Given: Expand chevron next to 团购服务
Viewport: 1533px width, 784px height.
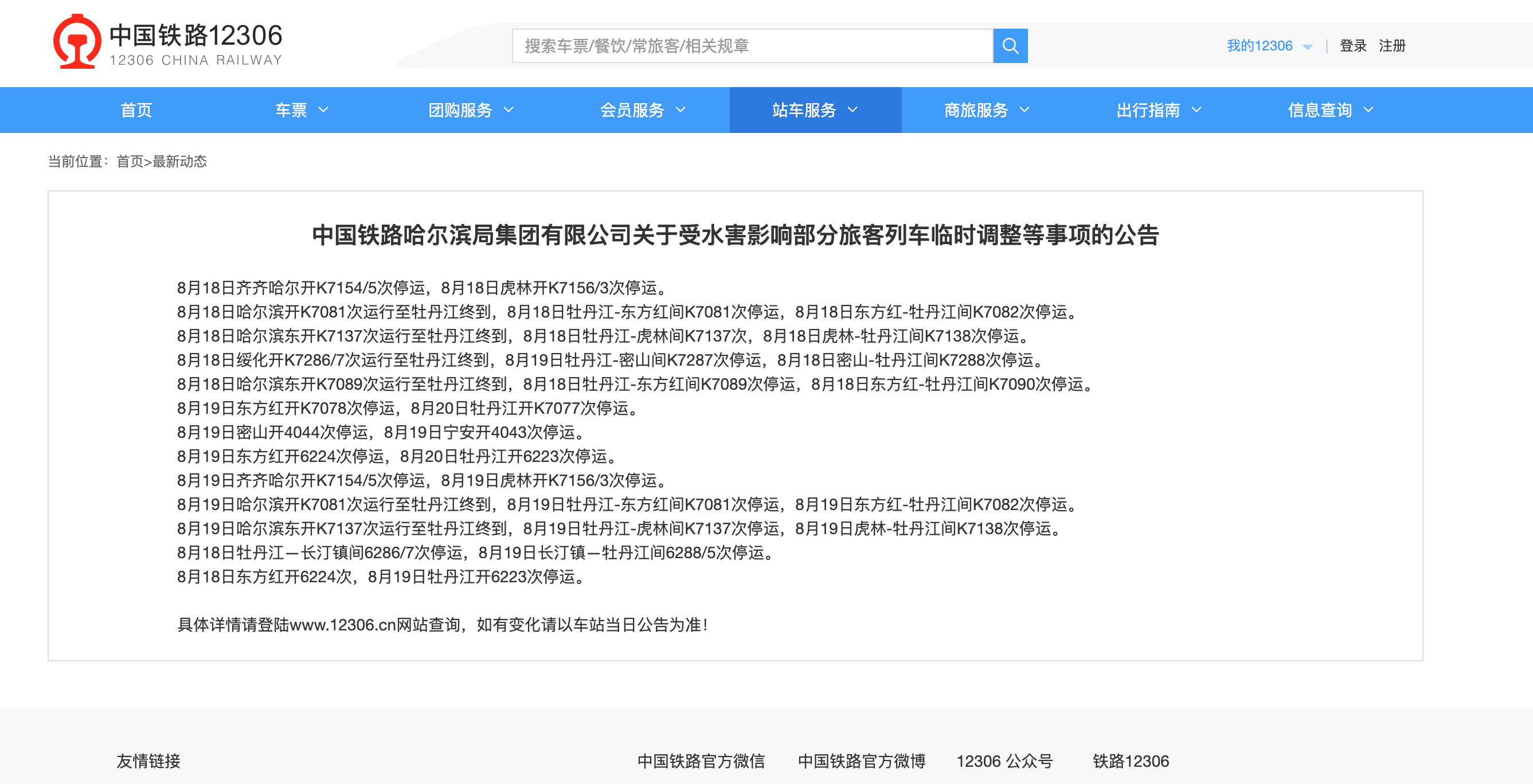Looking at the screenshot, I should pos(508,110).
